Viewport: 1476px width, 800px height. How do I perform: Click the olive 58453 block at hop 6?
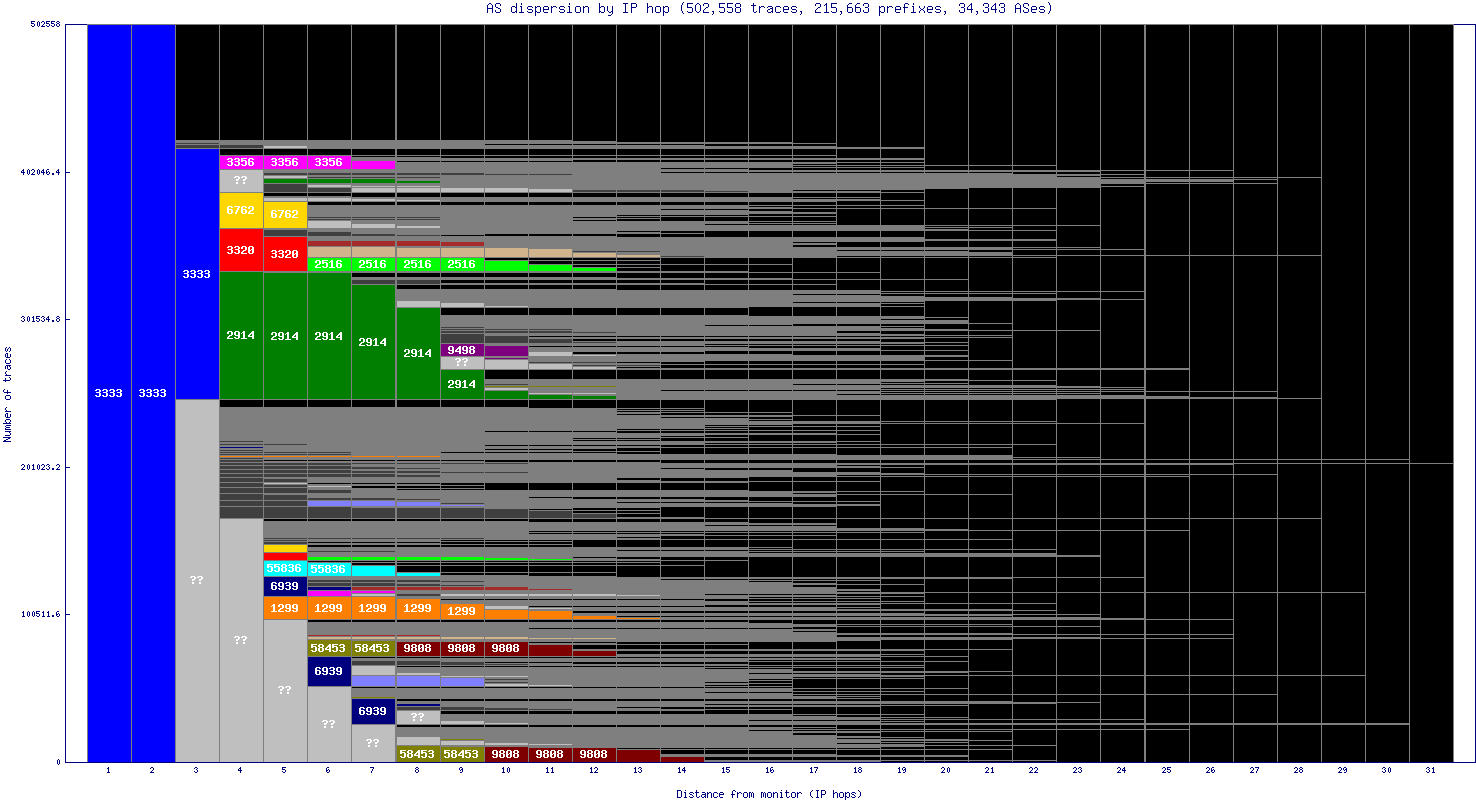click(329, 648)
